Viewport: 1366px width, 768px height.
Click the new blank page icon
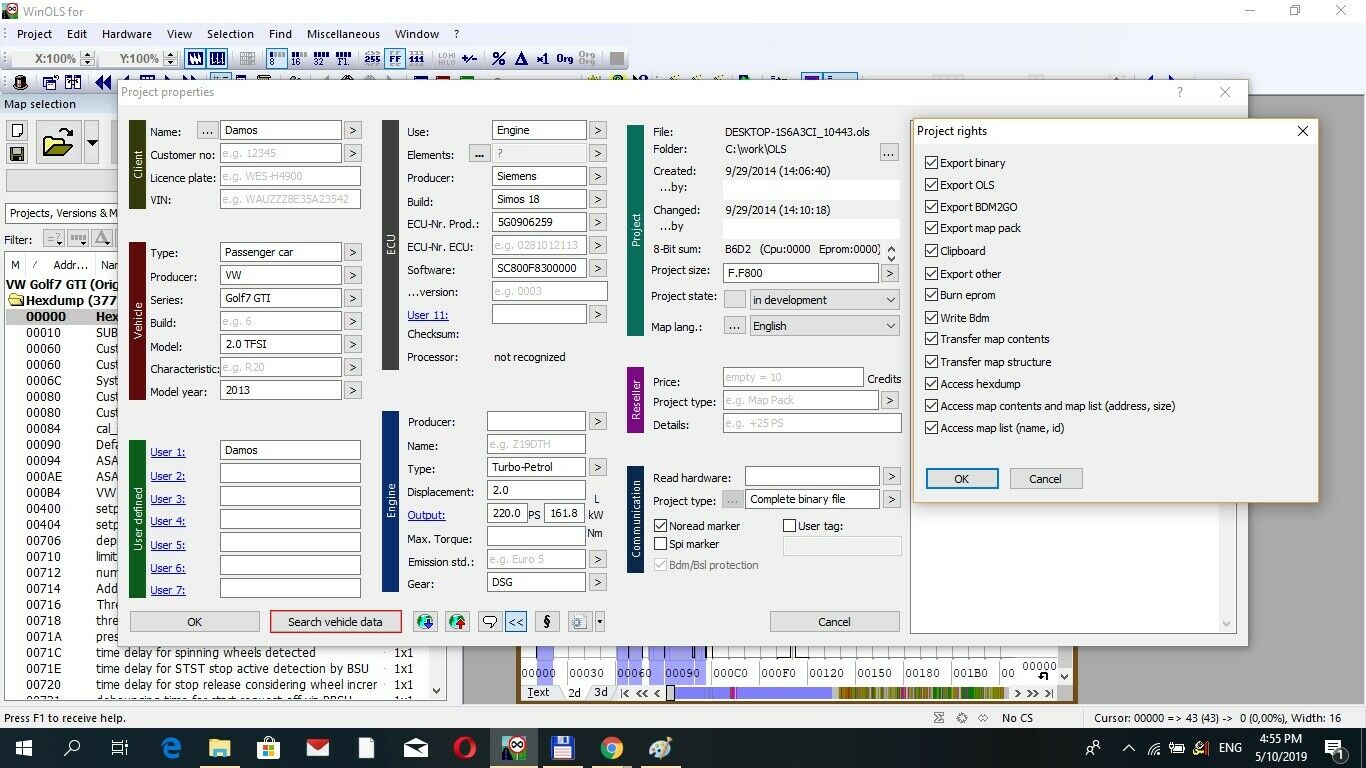(17, 131)
